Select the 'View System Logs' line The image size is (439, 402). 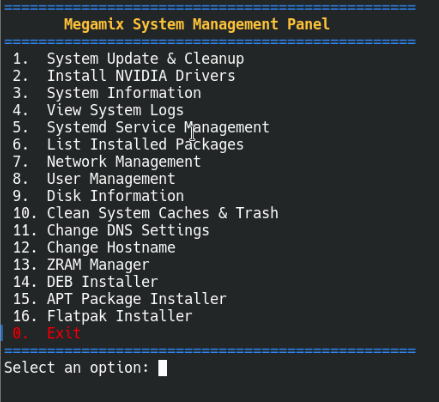tap(98, 110)
